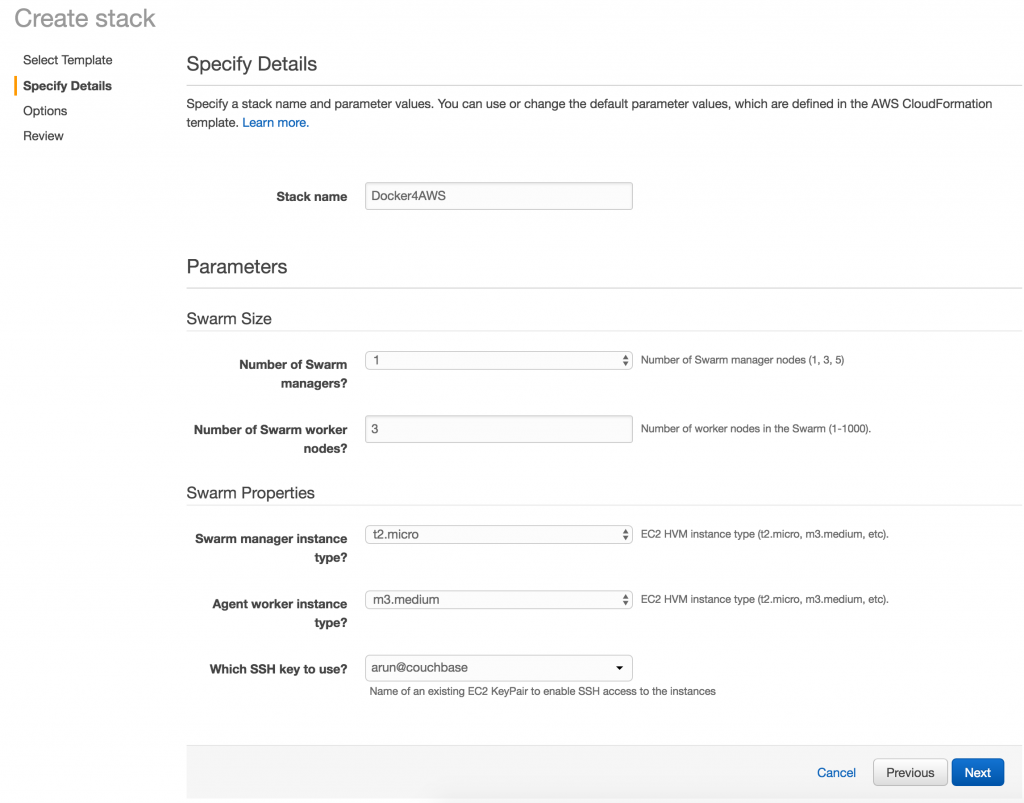Screen dimensions: 1024x803
Task: Go to the Options step
Action: 45,110
